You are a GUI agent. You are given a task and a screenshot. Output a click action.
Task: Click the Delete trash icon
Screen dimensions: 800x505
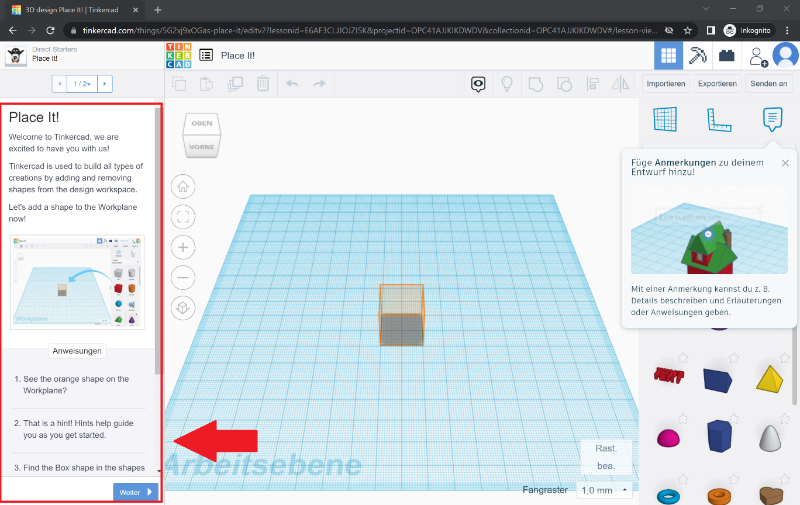coord(263,83)
